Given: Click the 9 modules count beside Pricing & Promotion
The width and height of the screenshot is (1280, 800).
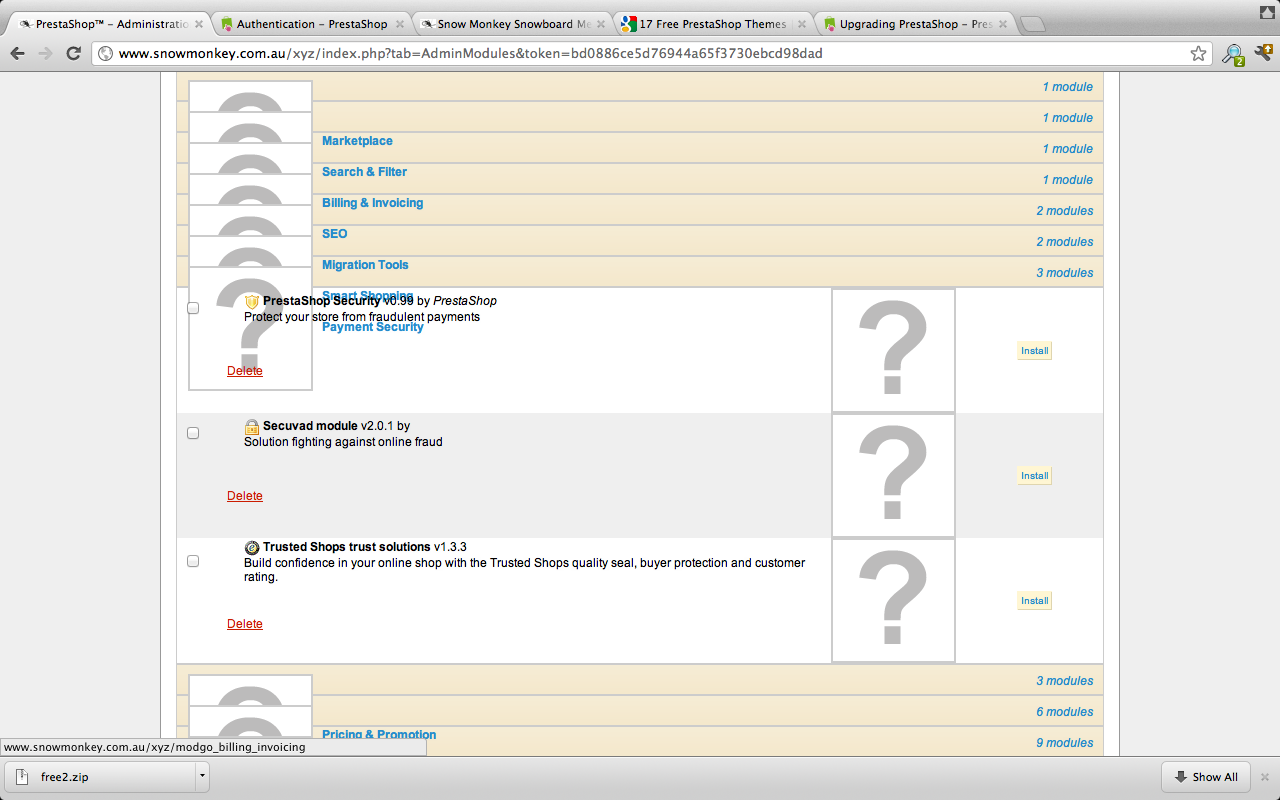Looking at the screenshot, I should click(x=1064, y=743).
